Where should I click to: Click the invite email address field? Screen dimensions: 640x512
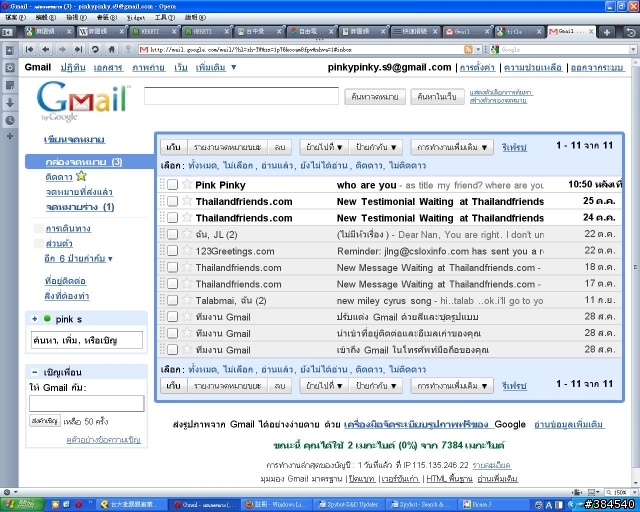coord(87,403)
